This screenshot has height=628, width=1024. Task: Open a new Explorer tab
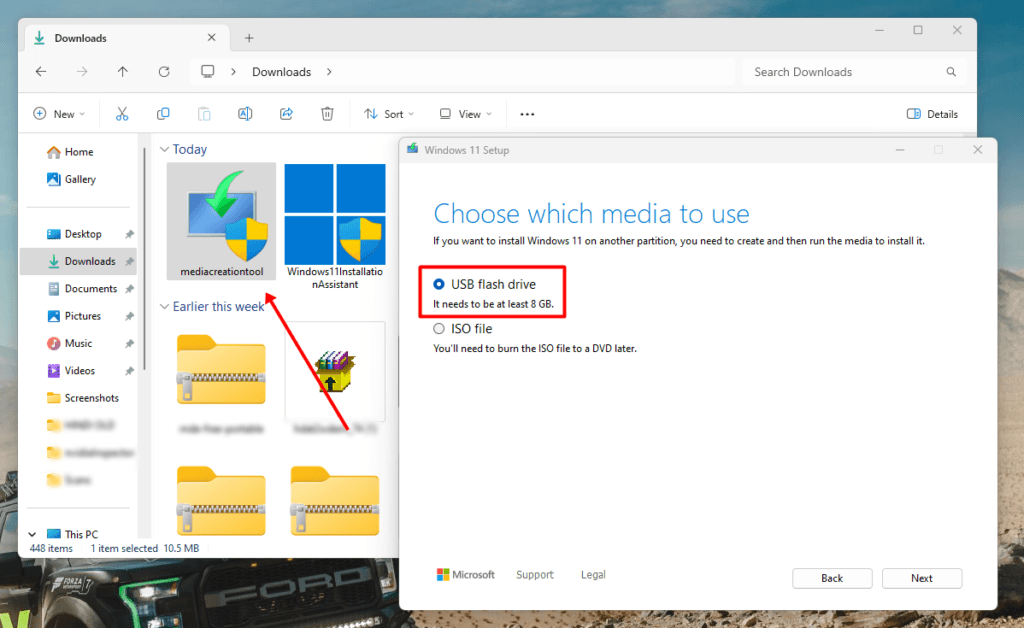tap(249, 38)
